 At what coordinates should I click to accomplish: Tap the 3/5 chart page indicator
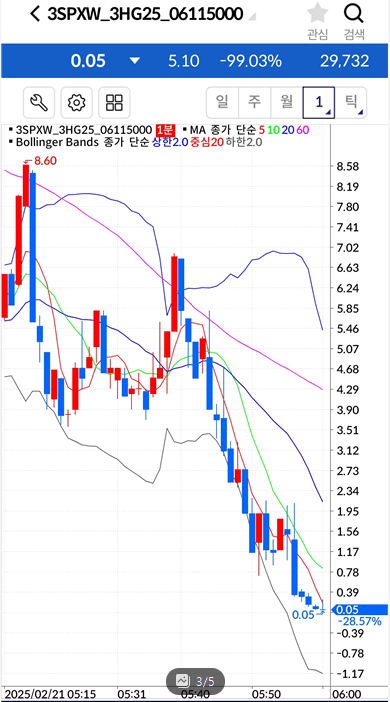tap(196, 681)
